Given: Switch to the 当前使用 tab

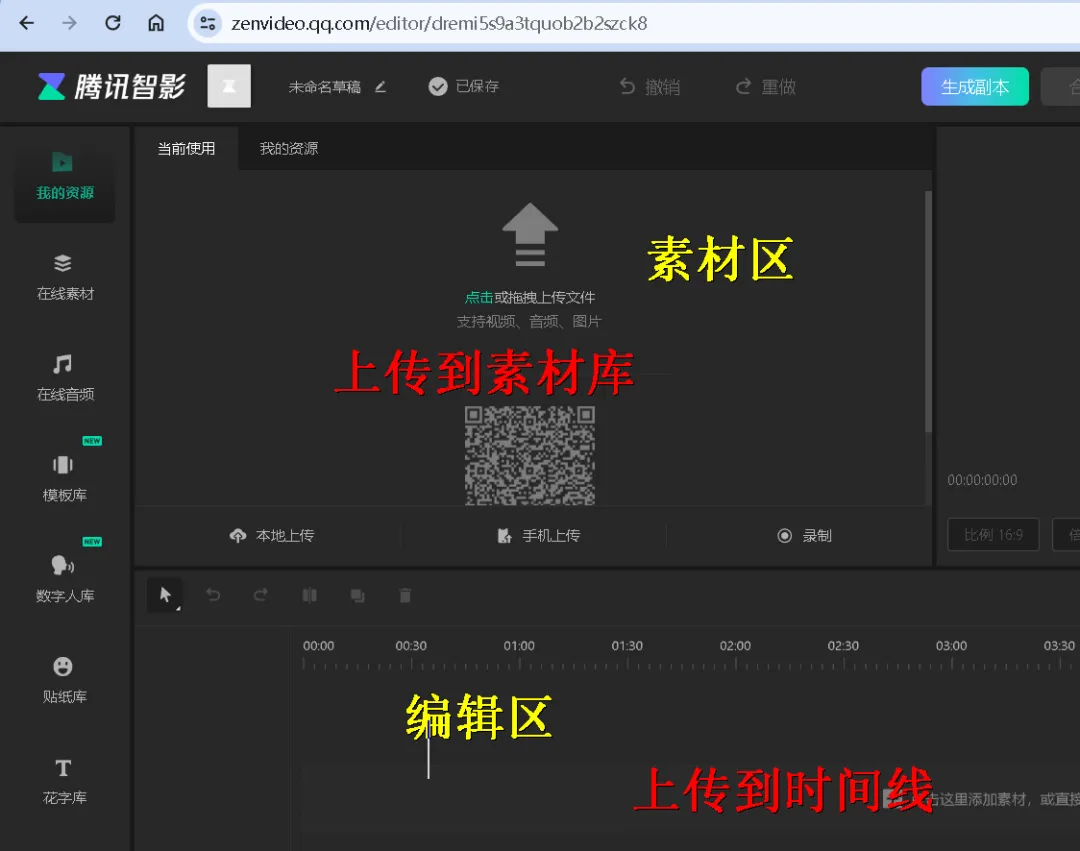Looking at the screenshot, I should click(x=186, y=147).
